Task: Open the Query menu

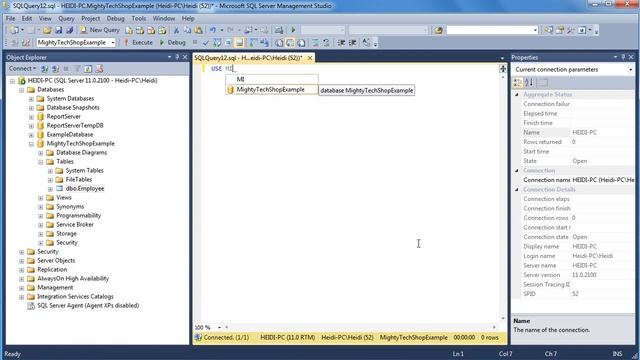Action: tap(66, 18)
